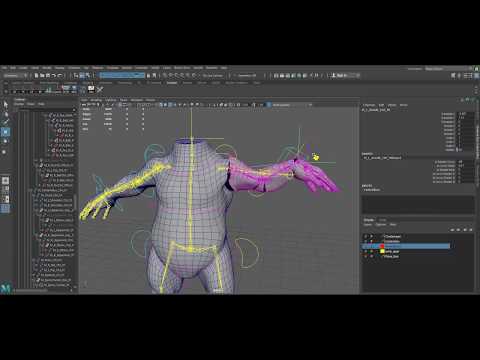Click the top value field in Channel Box
The image size is (480, 360).
tap(466, 114)
